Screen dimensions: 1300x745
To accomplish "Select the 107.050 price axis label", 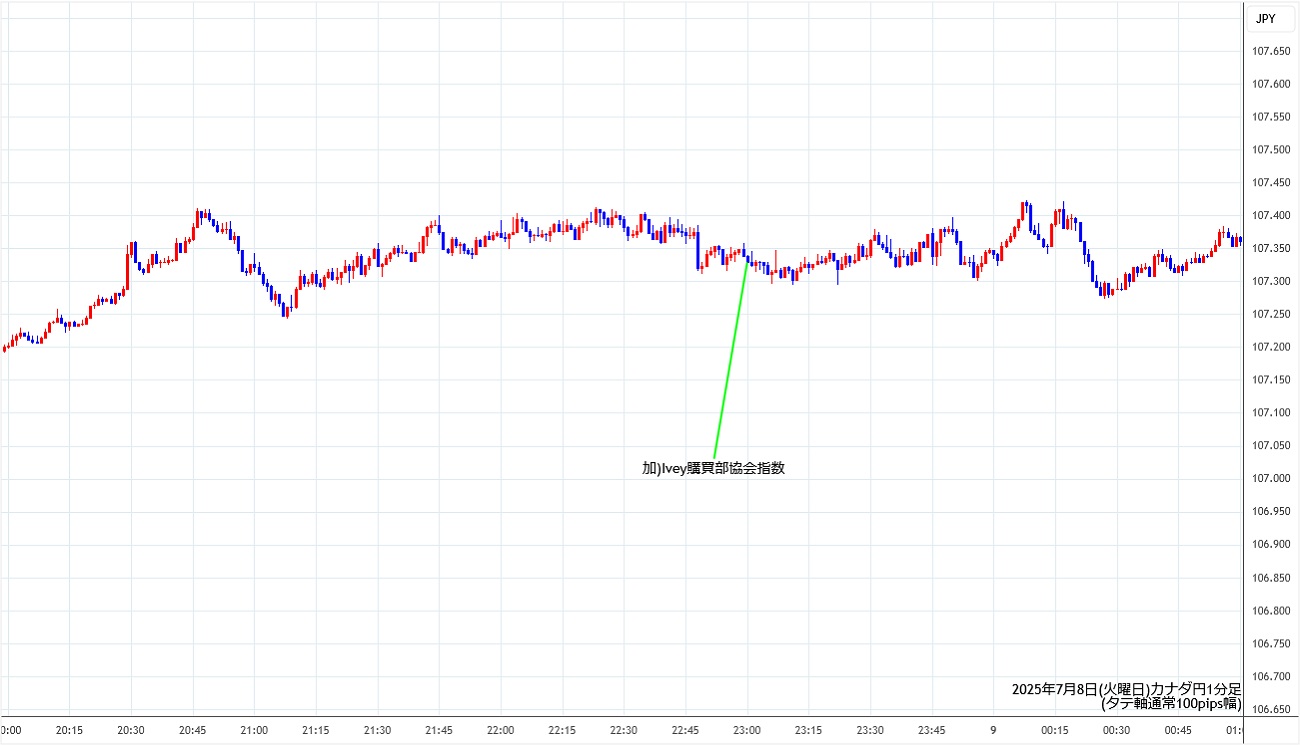I will (1271, 446).
